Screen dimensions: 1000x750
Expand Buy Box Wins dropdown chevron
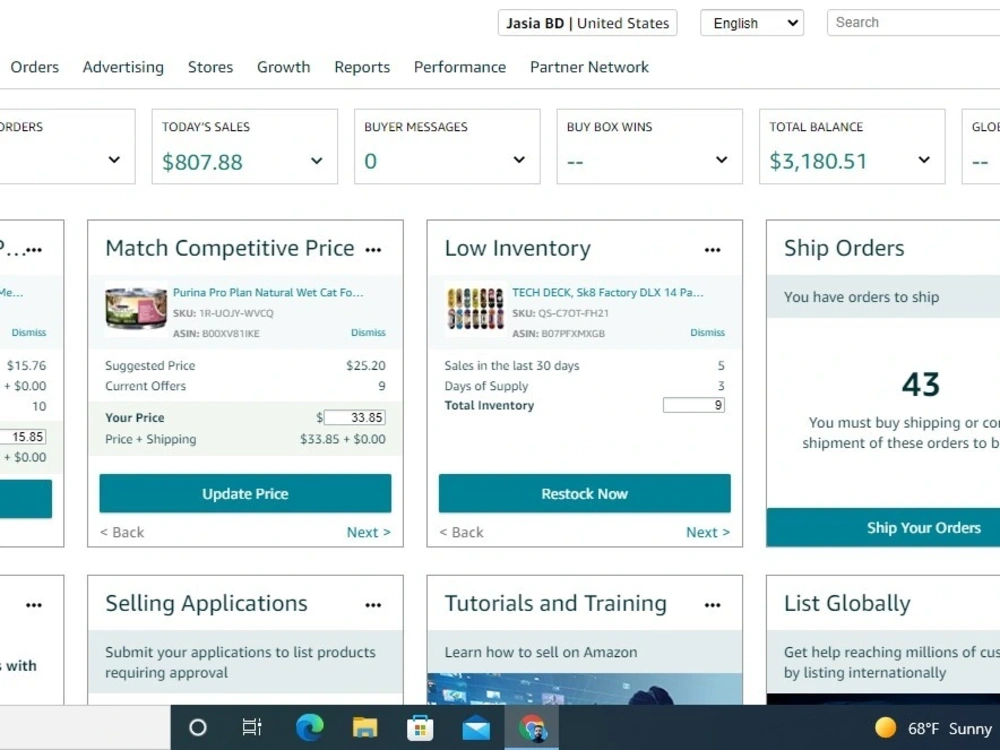pyautogui.click(x=721, y=159)
